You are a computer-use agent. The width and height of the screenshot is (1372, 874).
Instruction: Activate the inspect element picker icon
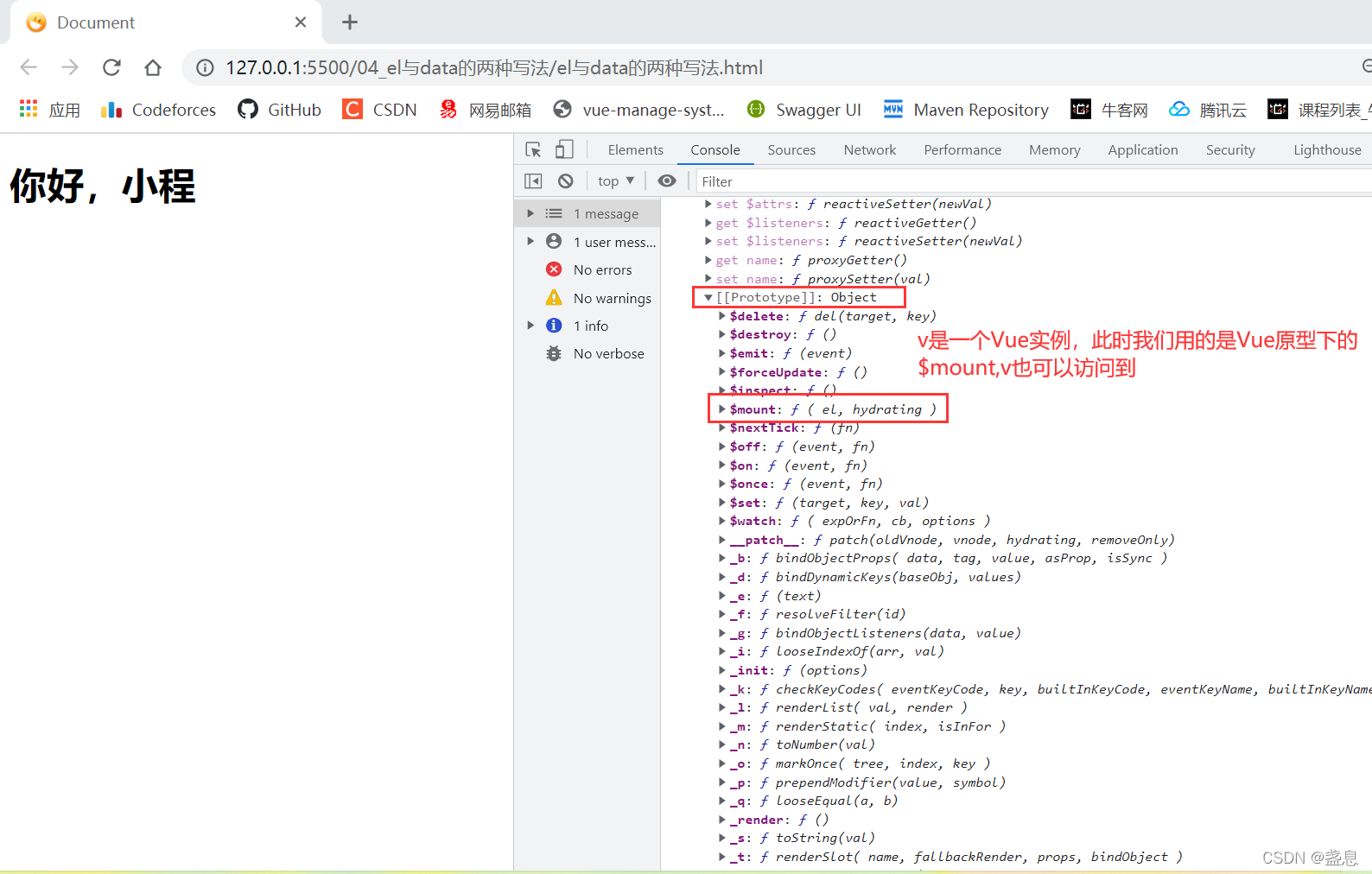(533, 149)
